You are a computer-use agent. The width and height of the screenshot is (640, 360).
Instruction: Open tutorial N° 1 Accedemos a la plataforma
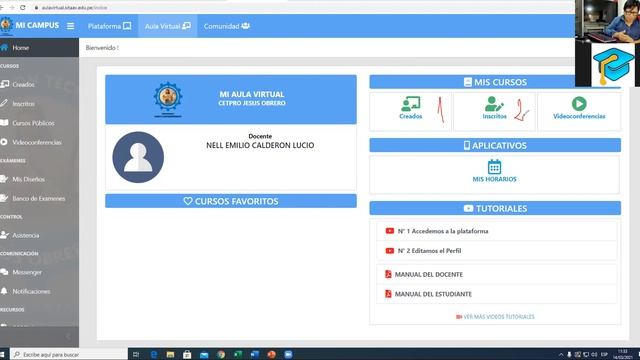(x=443, y=231)
